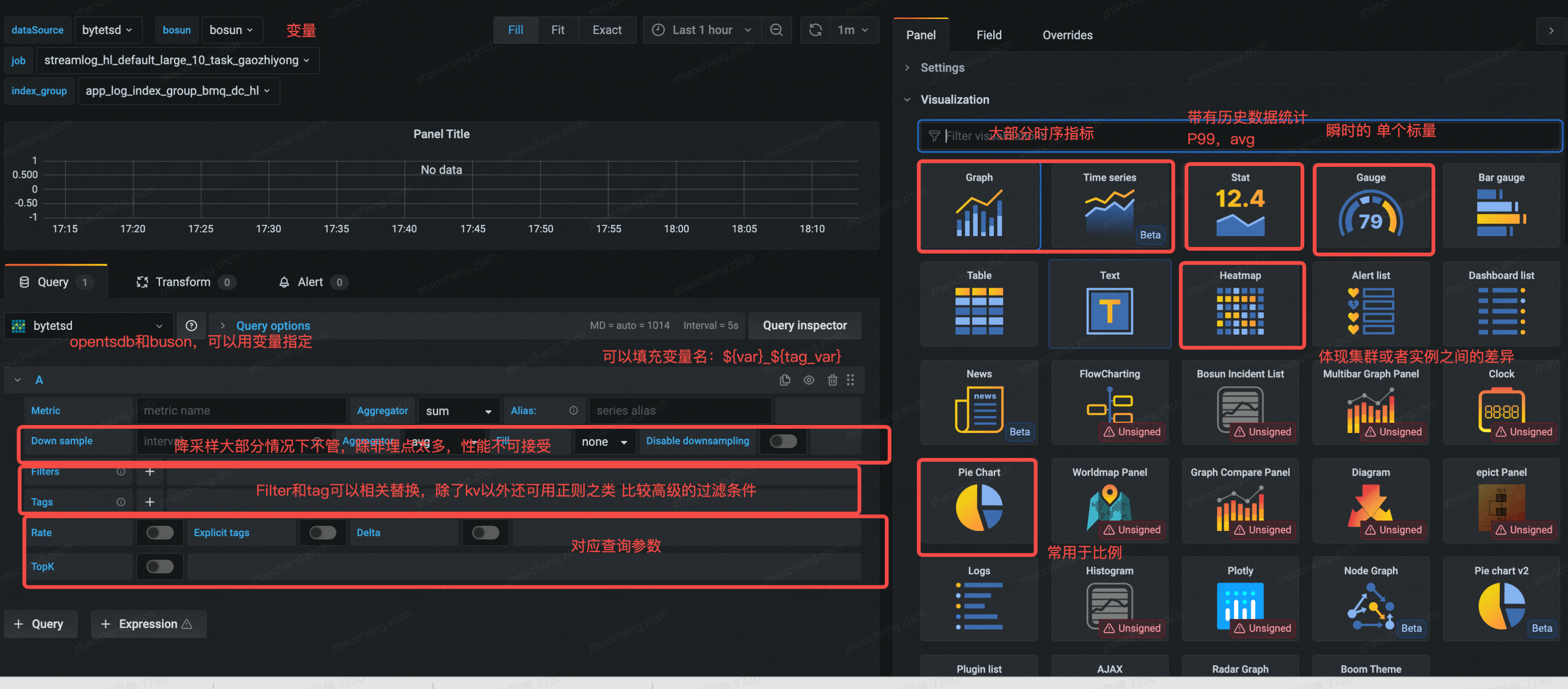
Task: Duplicate query A with the copy icon
Action: (x=784, y=380)
